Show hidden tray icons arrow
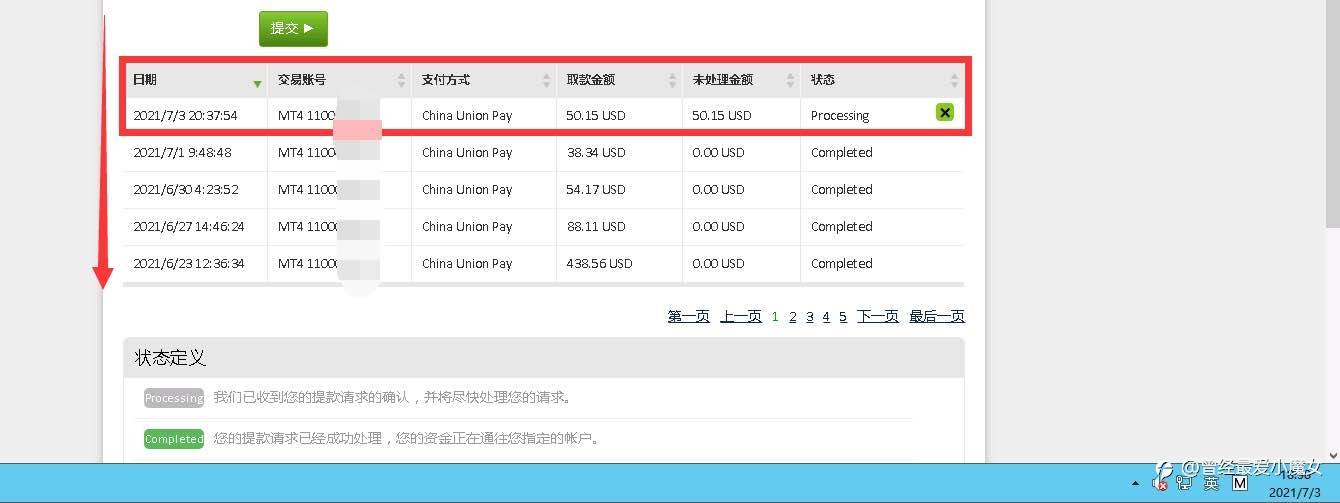The width and height of the screenshot is (1340, 503). tap(1136, 483)
